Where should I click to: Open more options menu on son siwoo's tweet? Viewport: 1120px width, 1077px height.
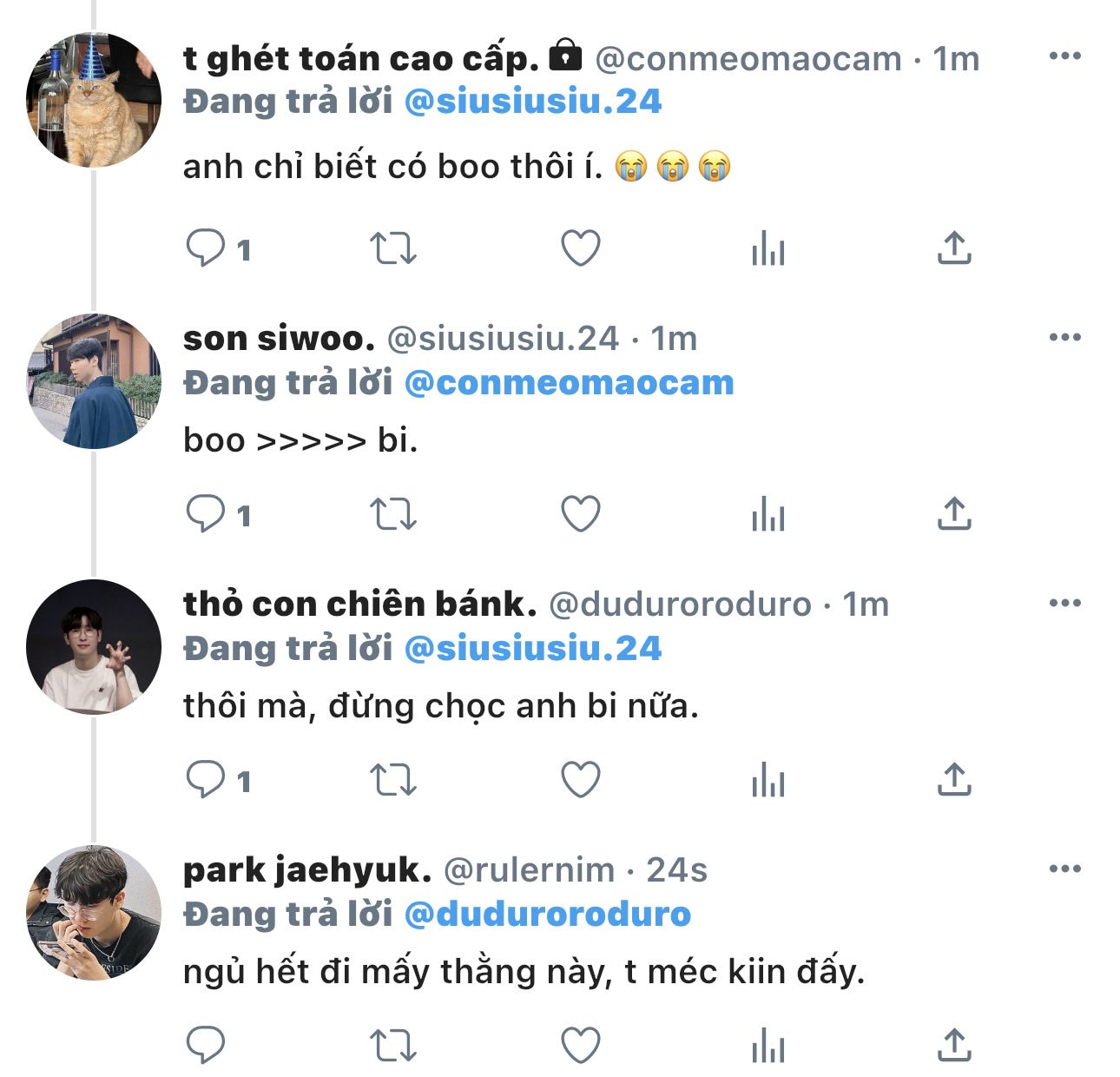(1064, 337)
